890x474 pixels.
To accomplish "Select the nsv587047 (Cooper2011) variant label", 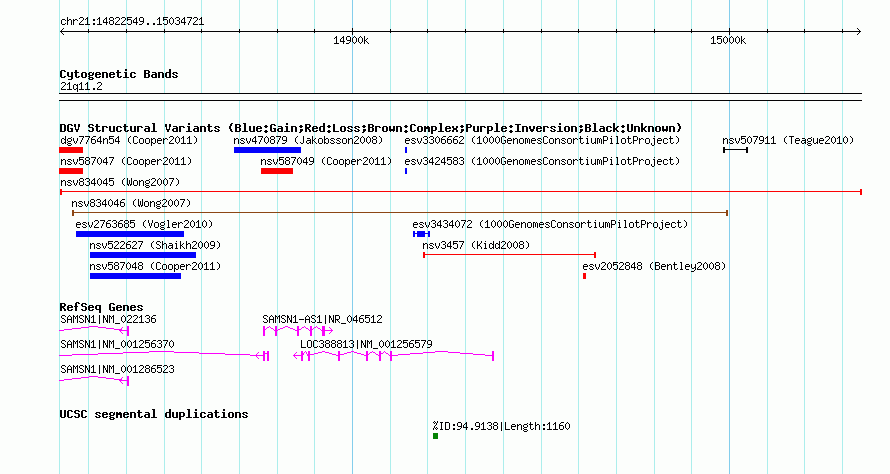I will click(x=126, y=161).
